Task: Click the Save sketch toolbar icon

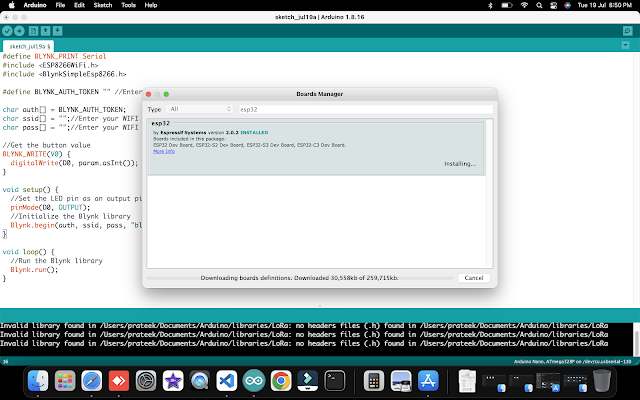Action: 59,32
